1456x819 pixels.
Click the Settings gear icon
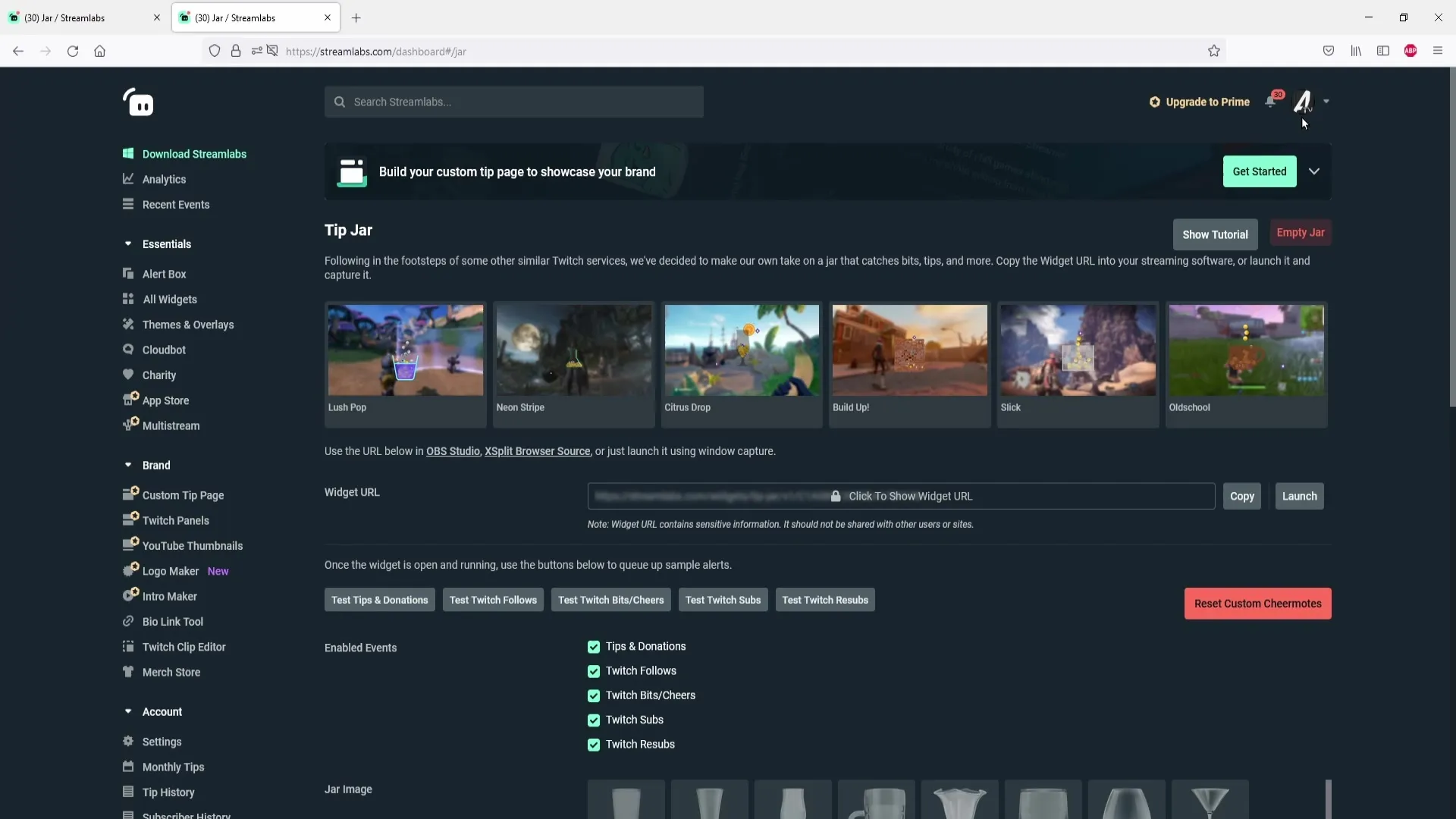click(128, 741)
